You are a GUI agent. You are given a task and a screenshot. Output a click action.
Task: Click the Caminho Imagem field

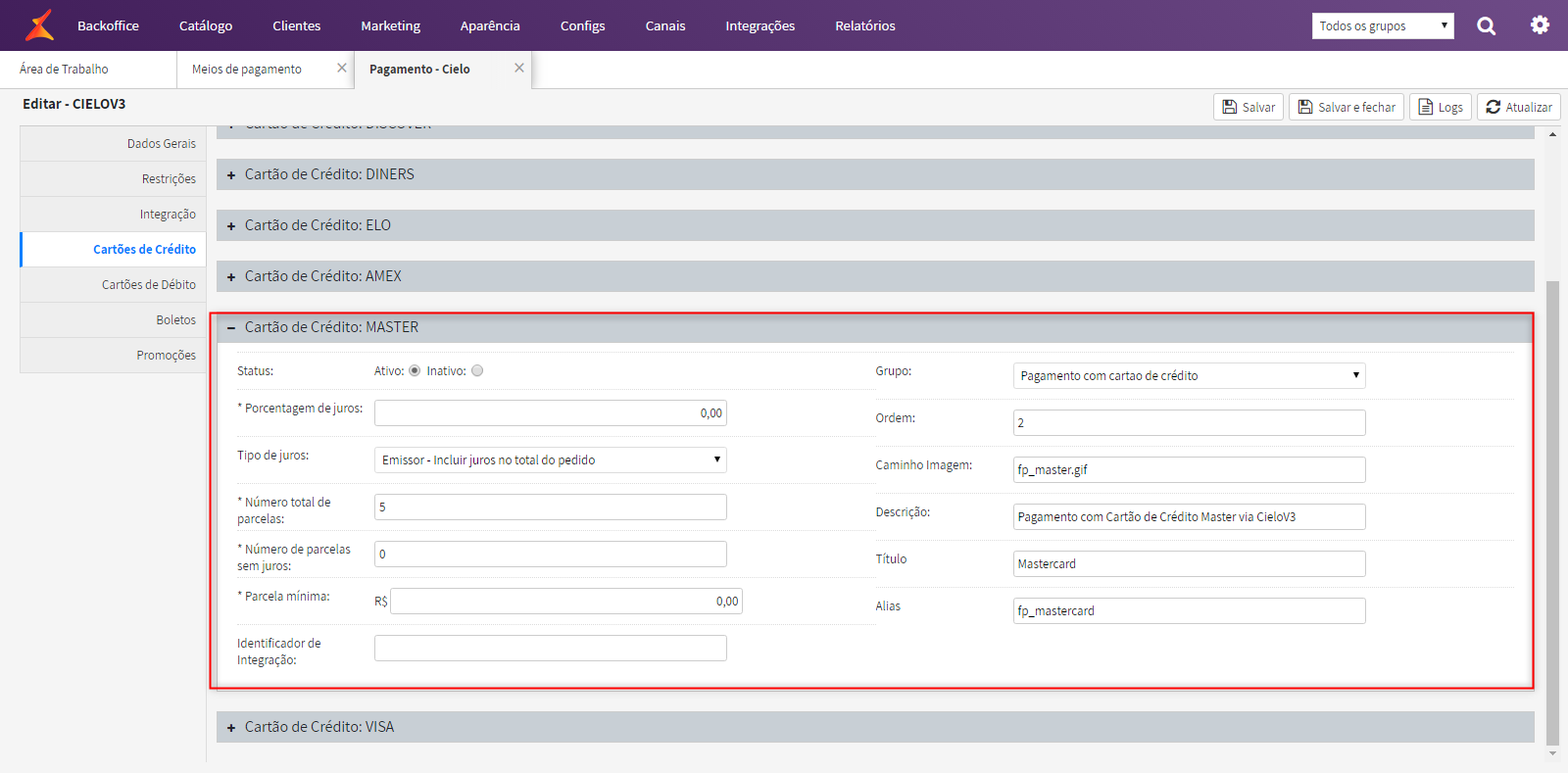[1189, 469]
